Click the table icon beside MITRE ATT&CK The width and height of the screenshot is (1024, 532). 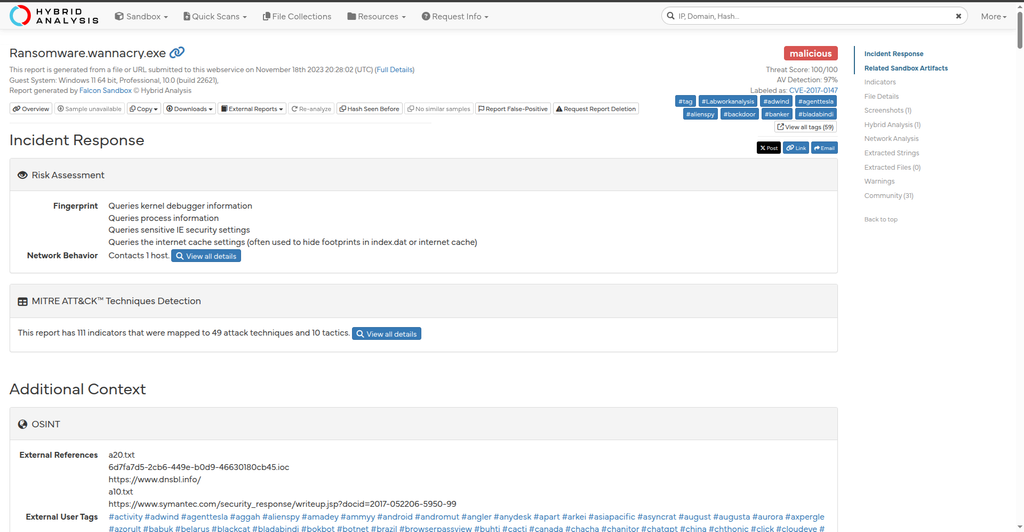(23, 302)
